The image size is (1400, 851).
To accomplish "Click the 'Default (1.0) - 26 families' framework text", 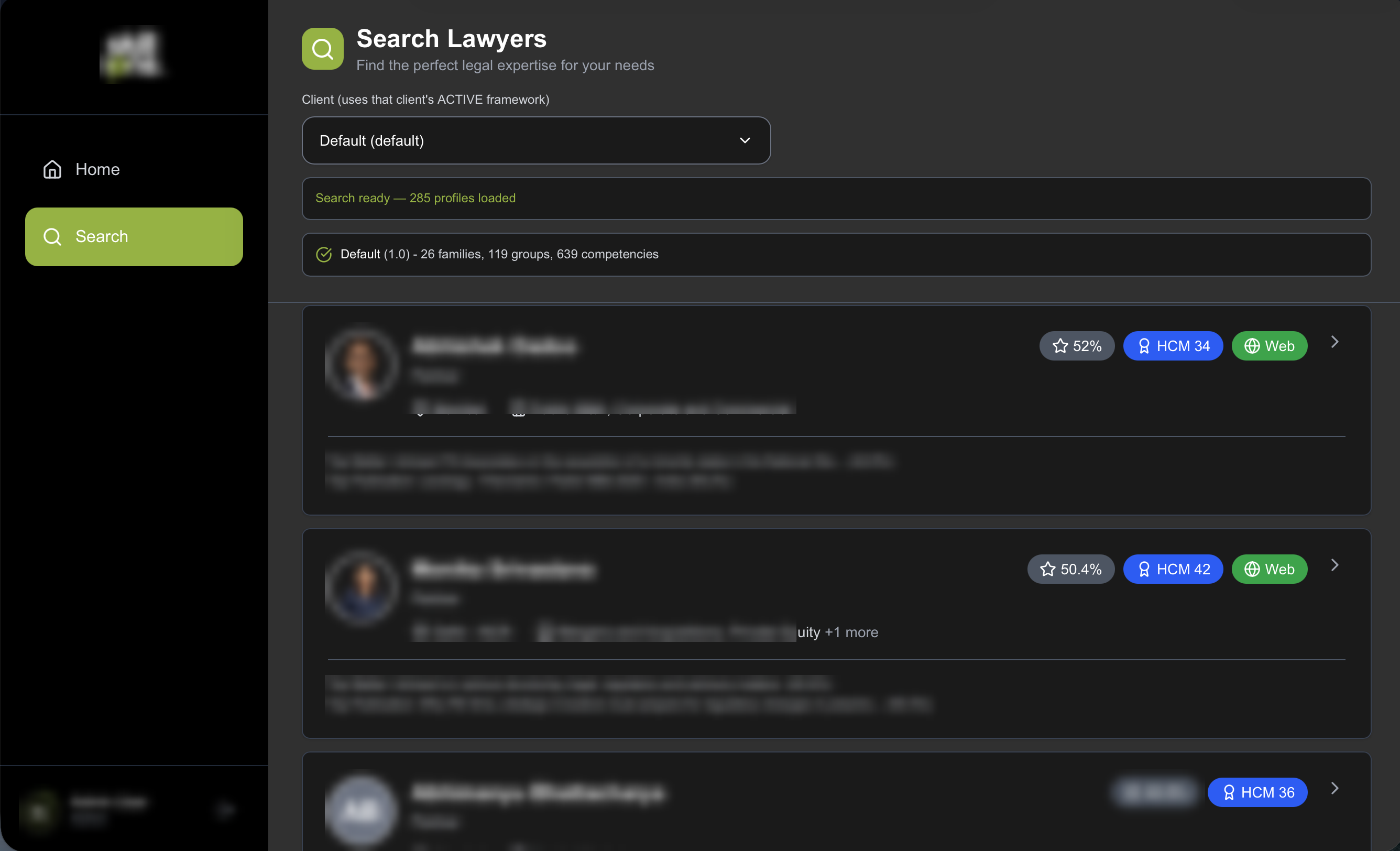I will point(499,255).
